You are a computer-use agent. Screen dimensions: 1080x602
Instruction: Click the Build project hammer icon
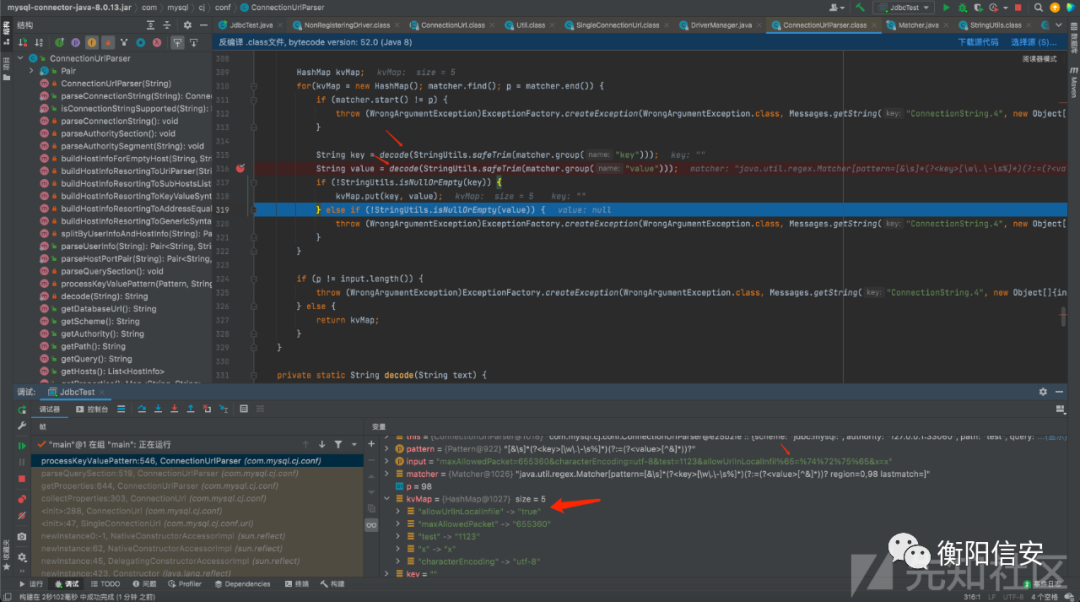(860, 8)
